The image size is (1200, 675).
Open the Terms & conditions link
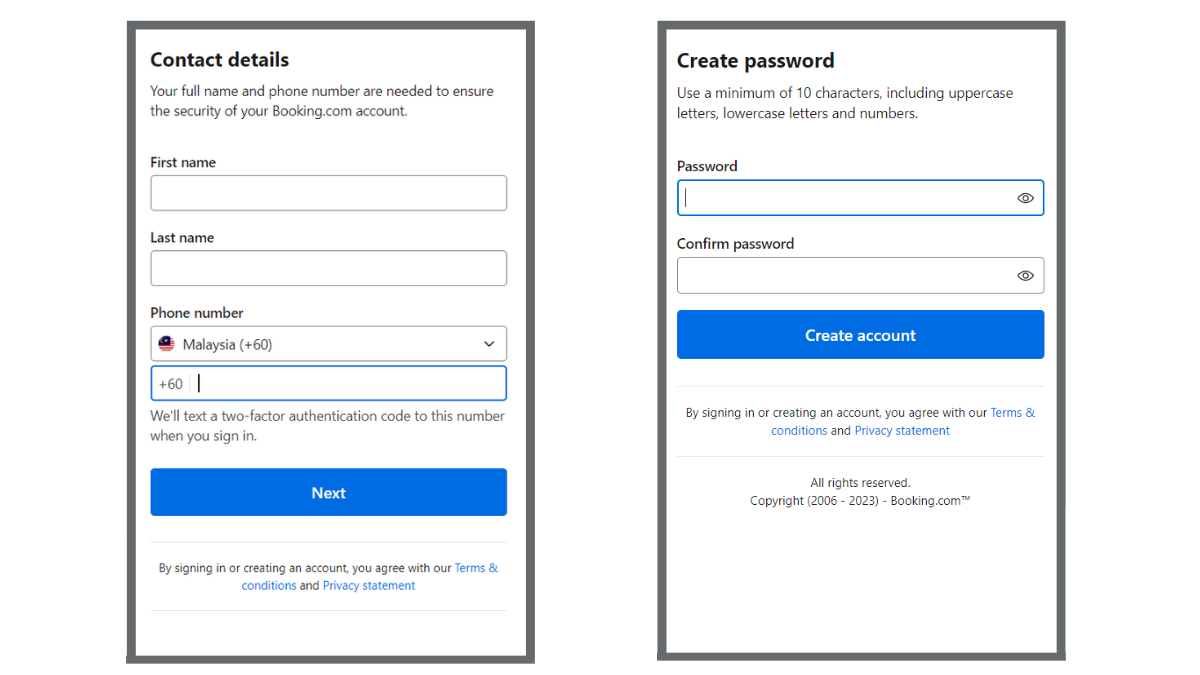[x=476, y=567]
